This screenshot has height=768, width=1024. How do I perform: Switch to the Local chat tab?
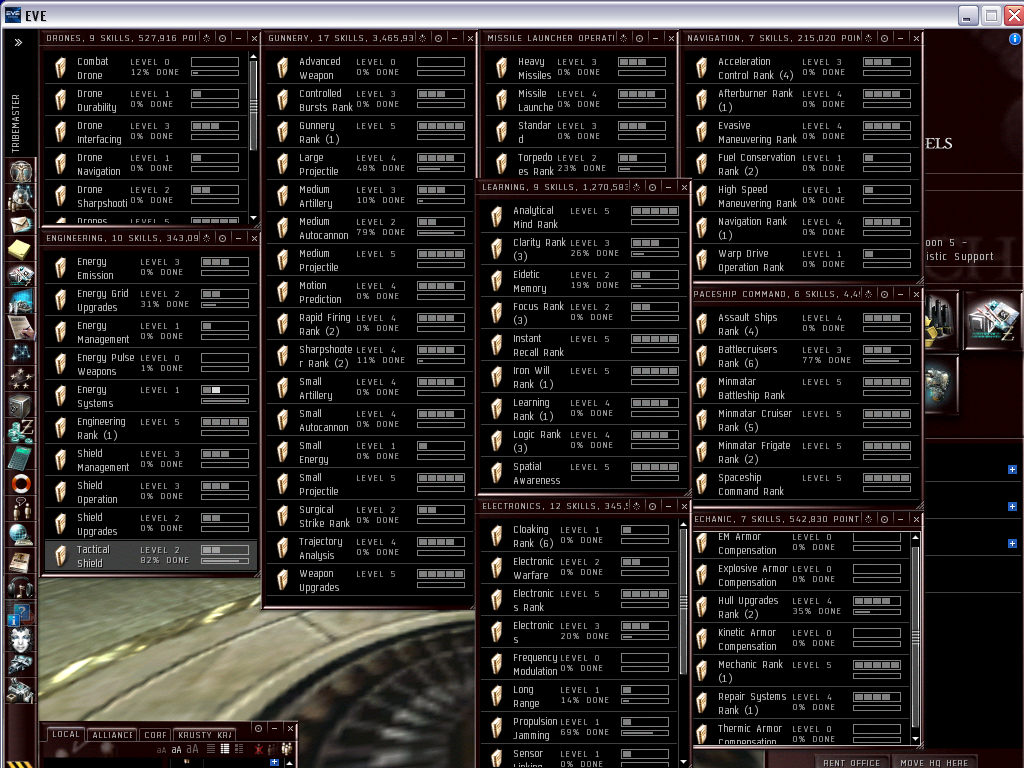point(66,735)
